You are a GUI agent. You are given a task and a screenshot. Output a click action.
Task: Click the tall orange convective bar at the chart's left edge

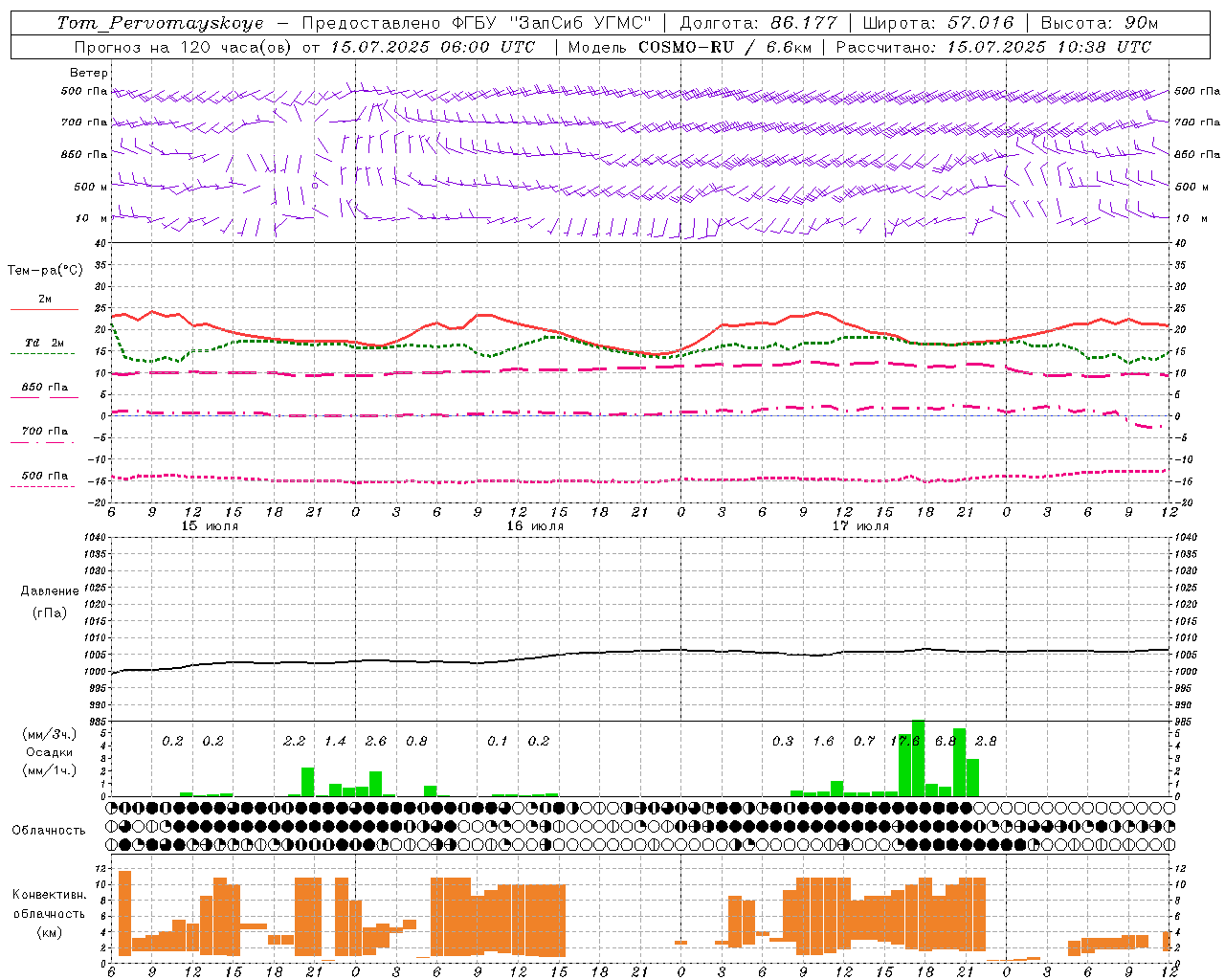124,913
